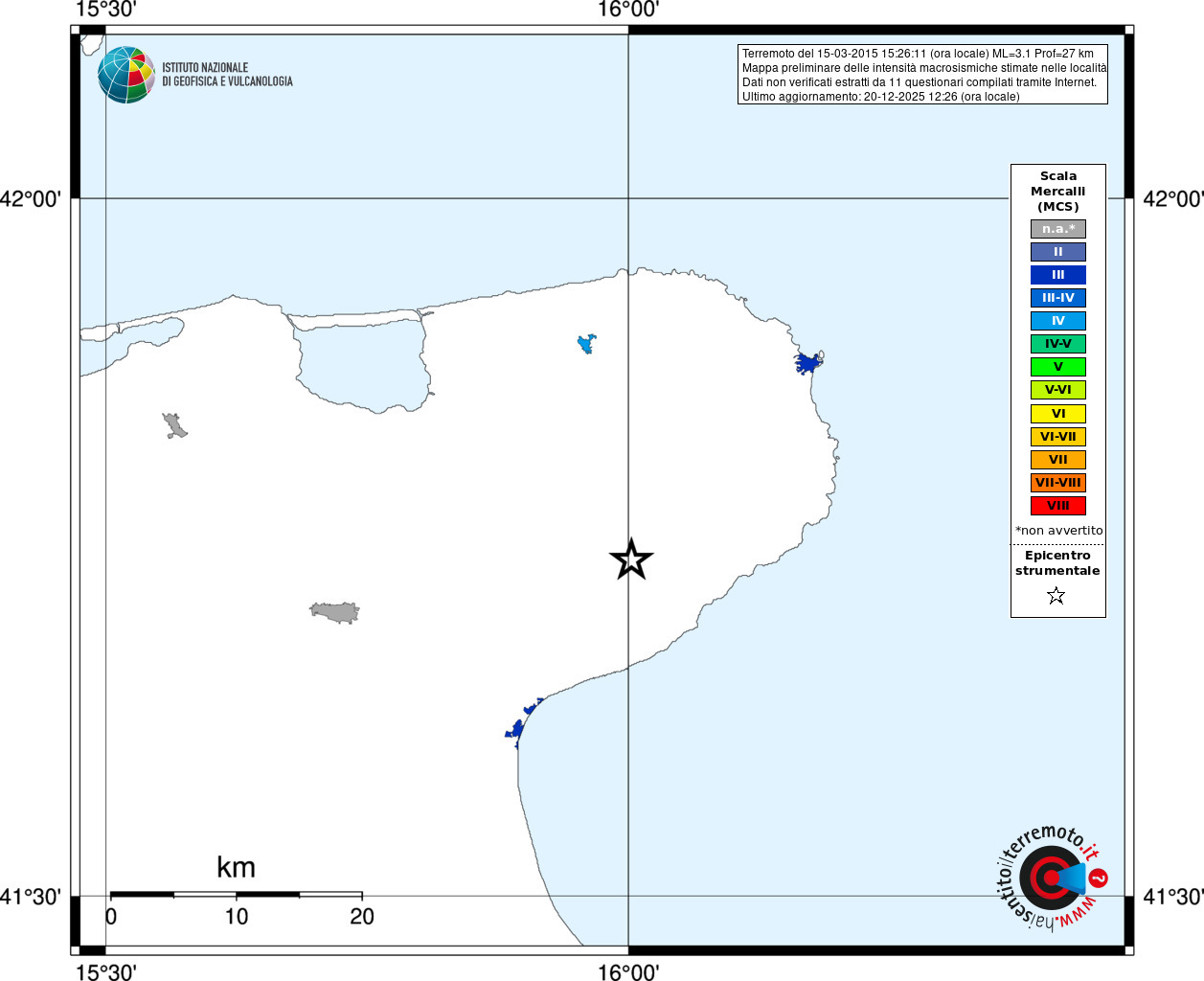Click the haisentitoilterremoto.it target logo

coord(1052,877)
